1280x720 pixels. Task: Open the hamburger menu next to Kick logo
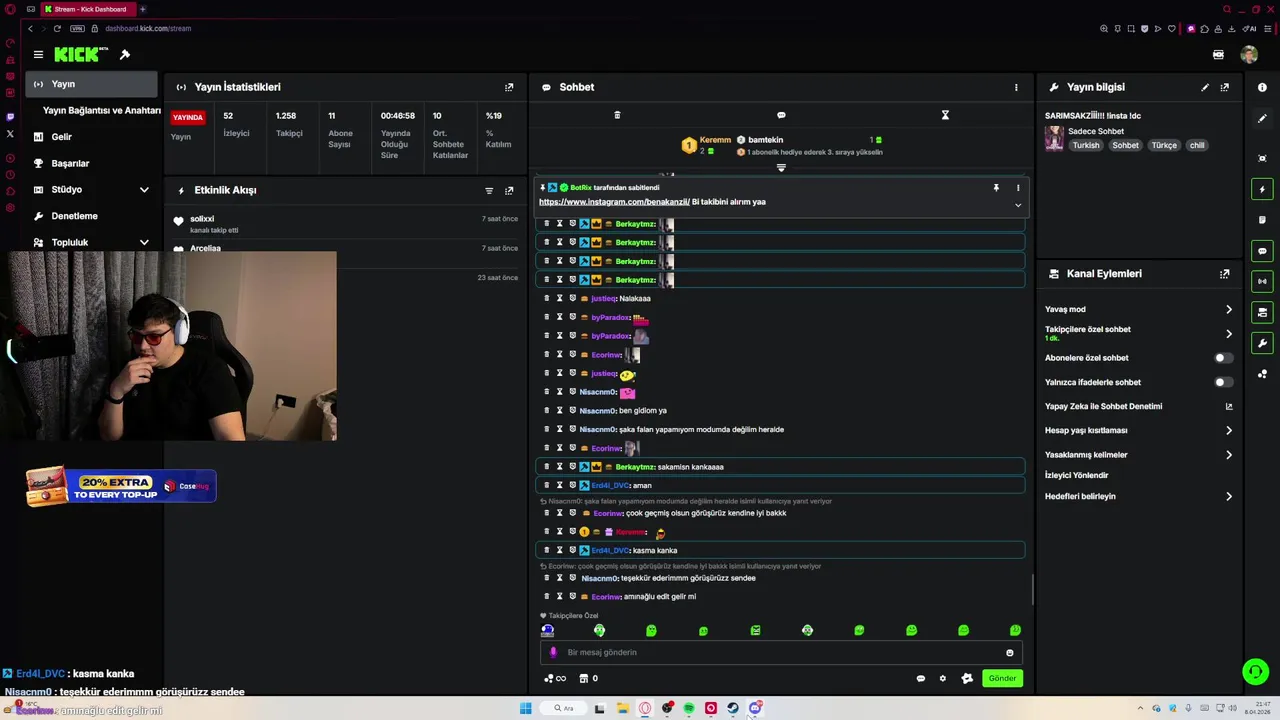38,55
